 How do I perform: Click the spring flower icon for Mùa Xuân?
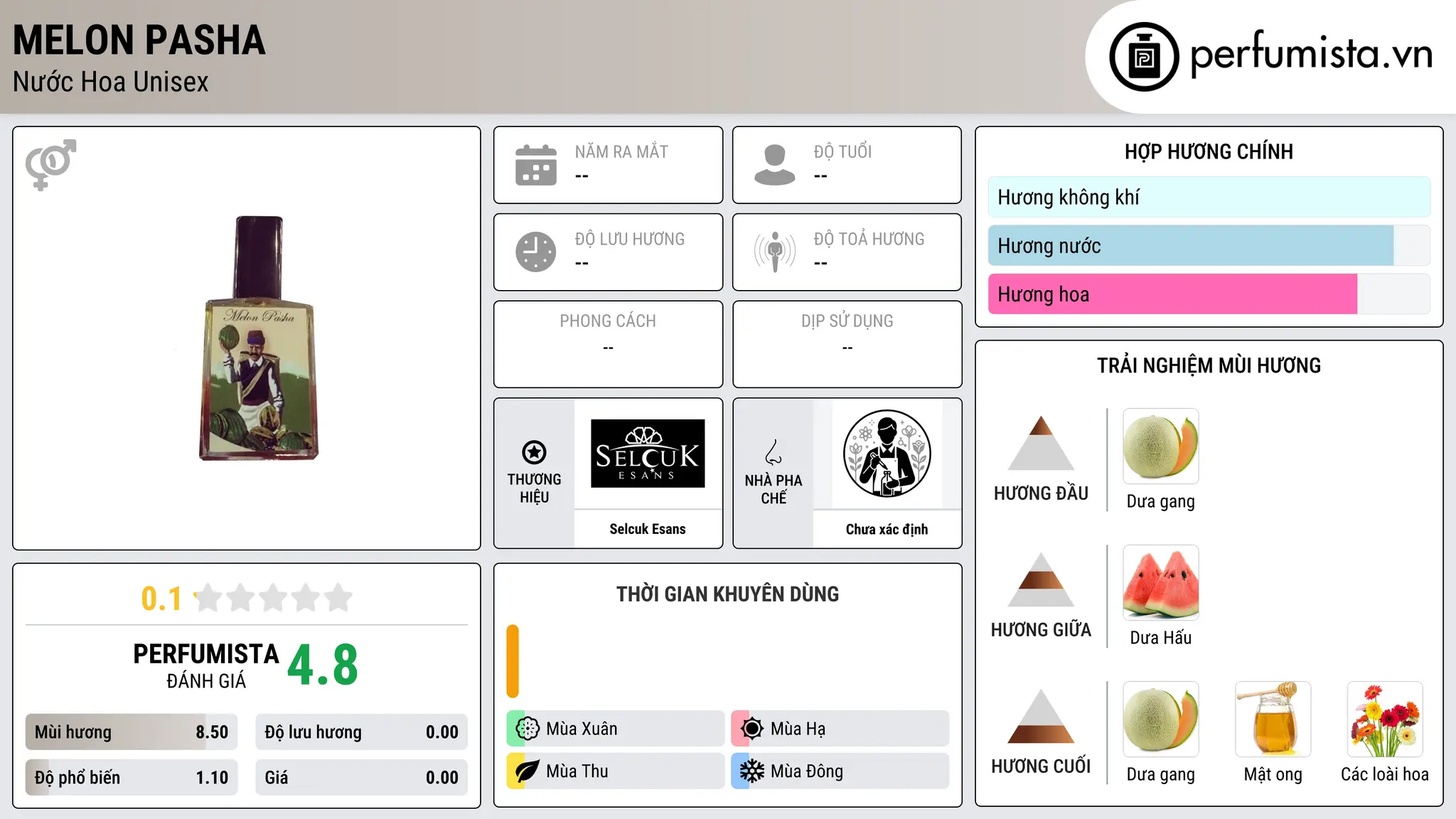pos(528,729)
